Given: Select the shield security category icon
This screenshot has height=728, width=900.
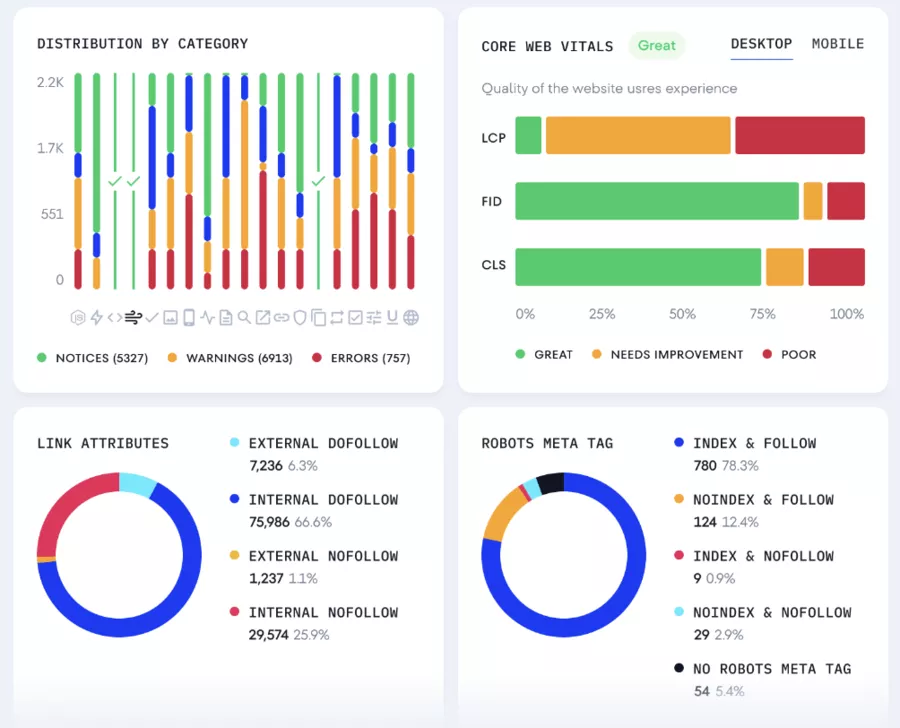Looking at the screenshot, I should click(298, 317).
